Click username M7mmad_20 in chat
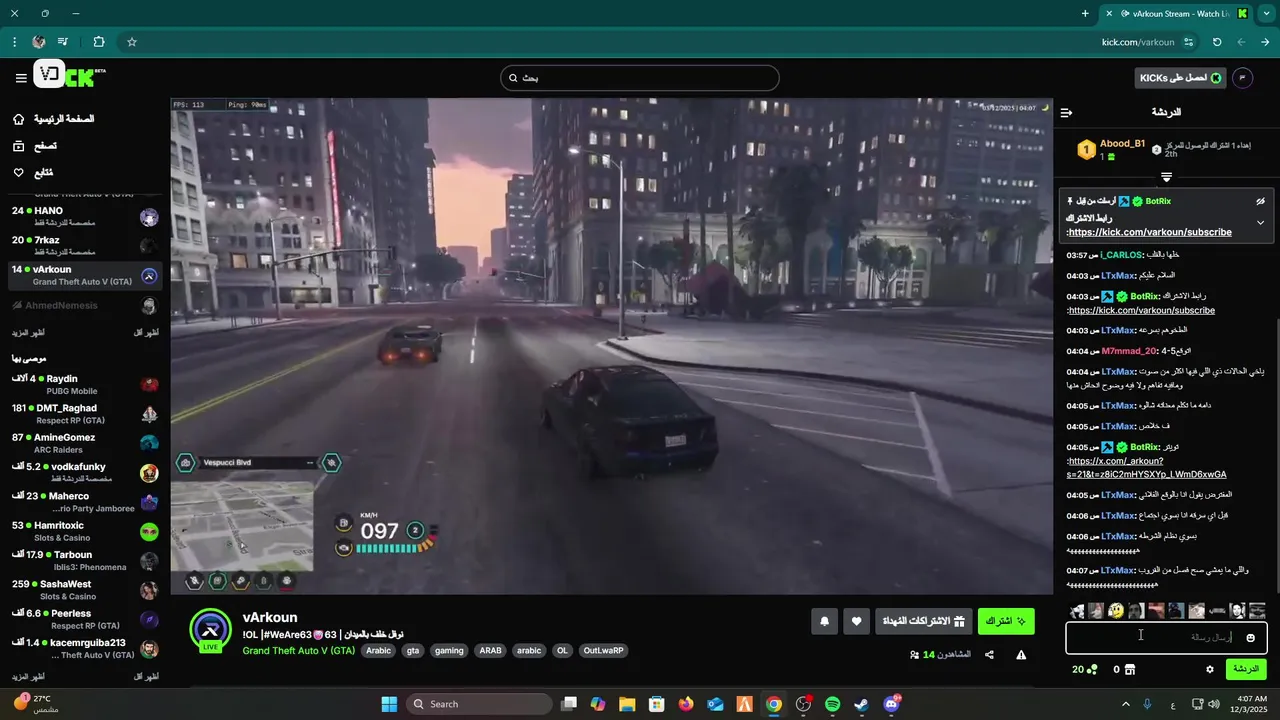The height and width of the screenshot is (720, 1280). (1129, 351)
